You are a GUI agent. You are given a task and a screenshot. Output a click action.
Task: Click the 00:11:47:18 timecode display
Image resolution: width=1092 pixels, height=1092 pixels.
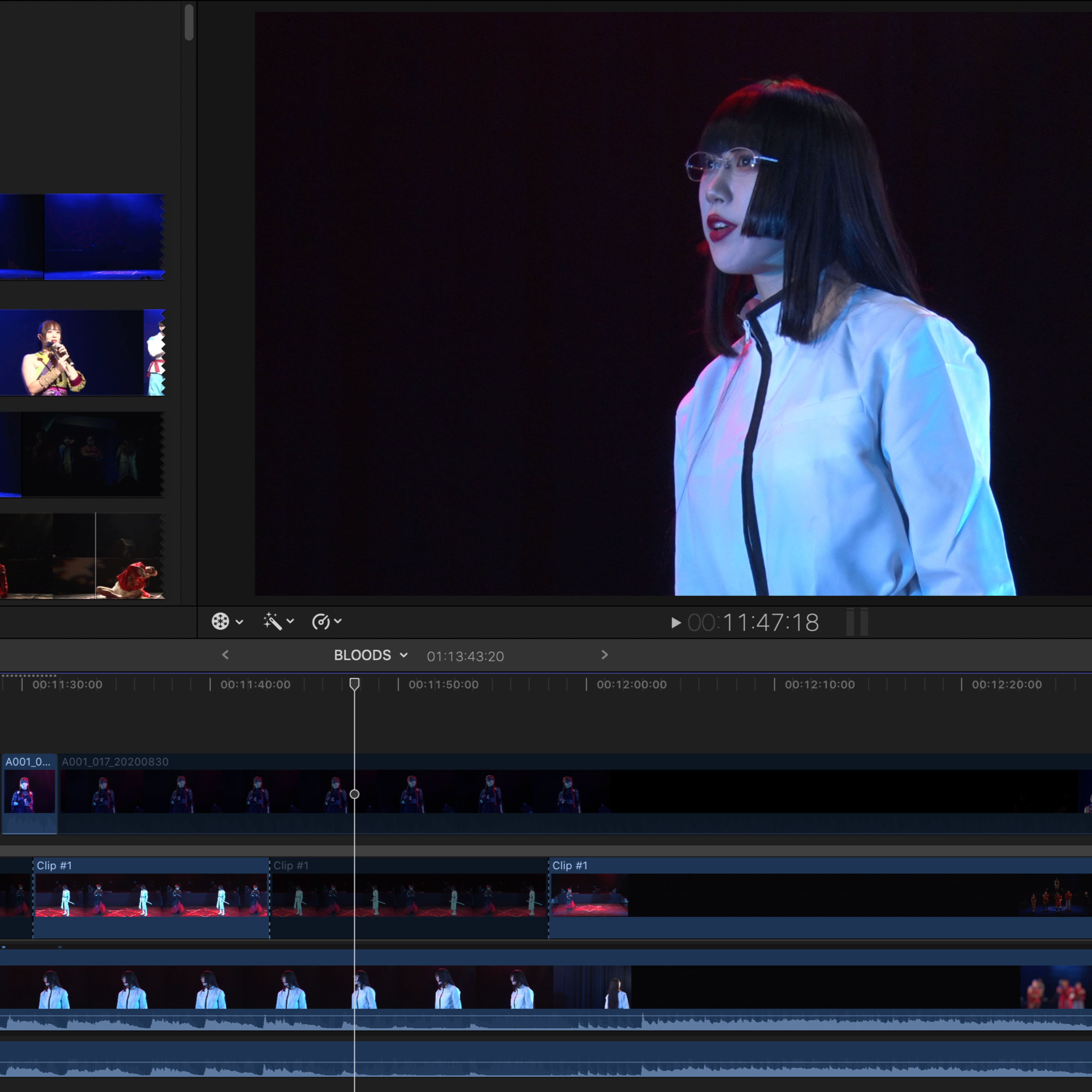click(x=753, y=623)
